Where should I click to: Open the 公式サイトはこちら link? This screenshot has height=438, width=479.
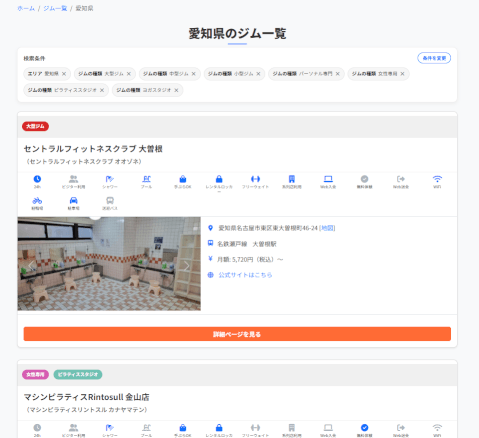(245, 275)
